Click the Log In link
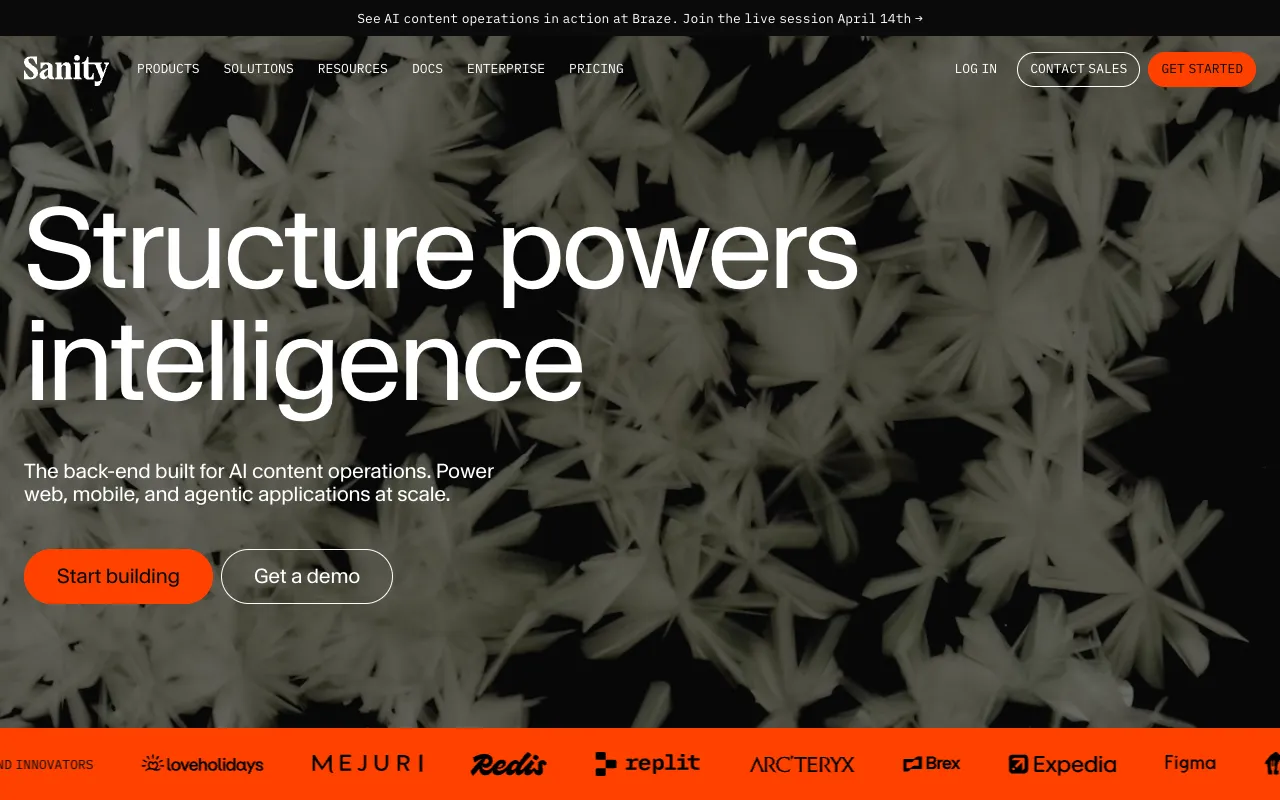This screenshot has height=800, width=1280. click(x=976, y=69)
